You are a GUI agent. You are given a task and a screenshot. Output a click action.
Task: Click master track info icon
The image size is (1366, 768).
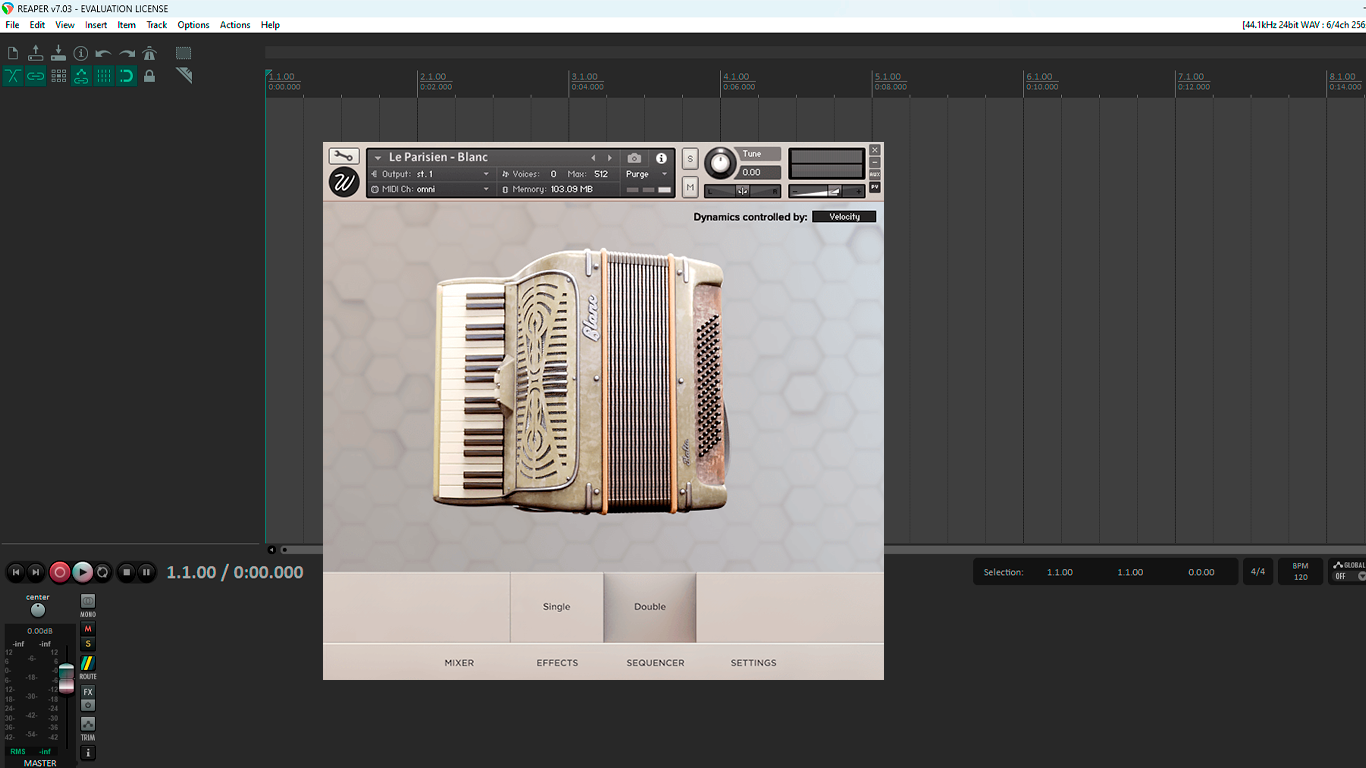coord(88,753)
